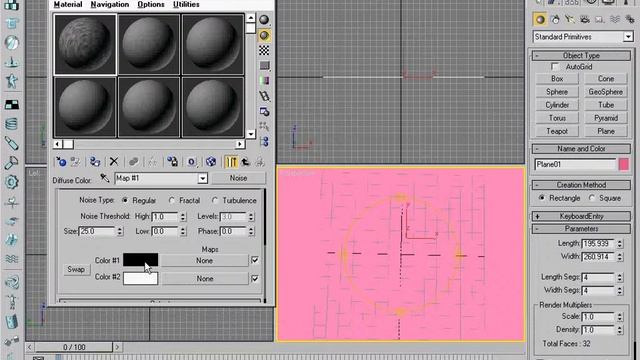
Task: Open Material Editor Options icon
Action: 264,111
